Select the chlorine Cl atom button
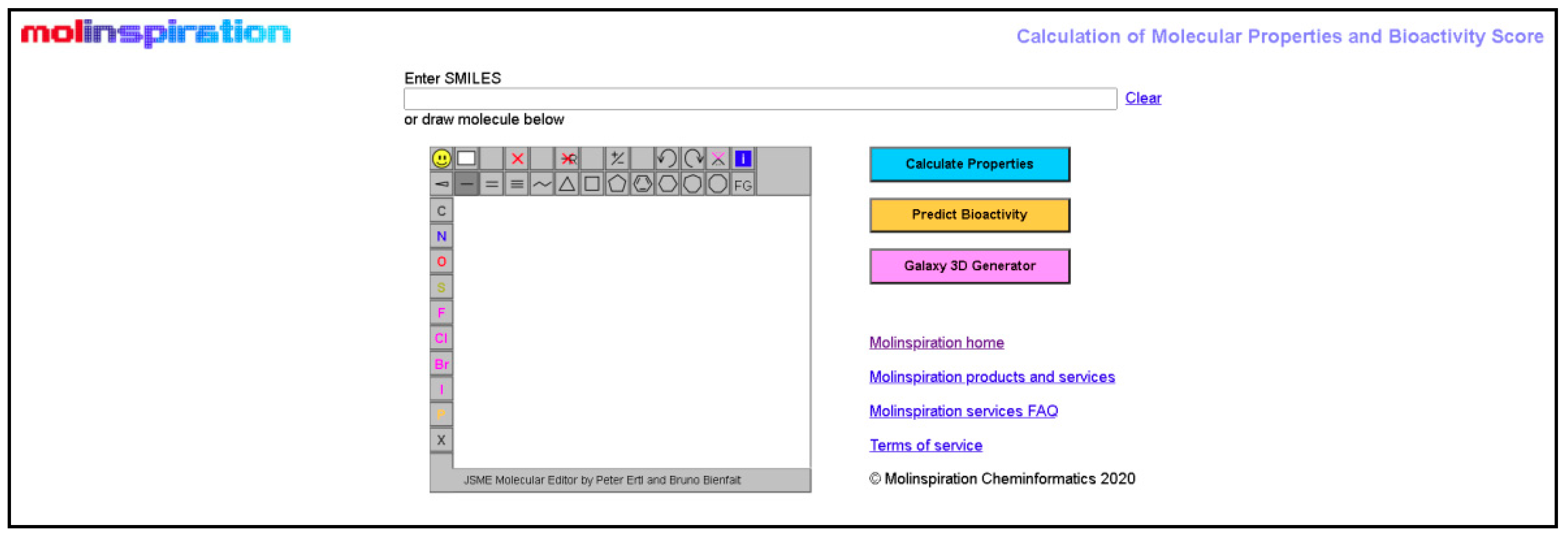This screenshot has width=1568, height=536. click(x=441, y=339)
